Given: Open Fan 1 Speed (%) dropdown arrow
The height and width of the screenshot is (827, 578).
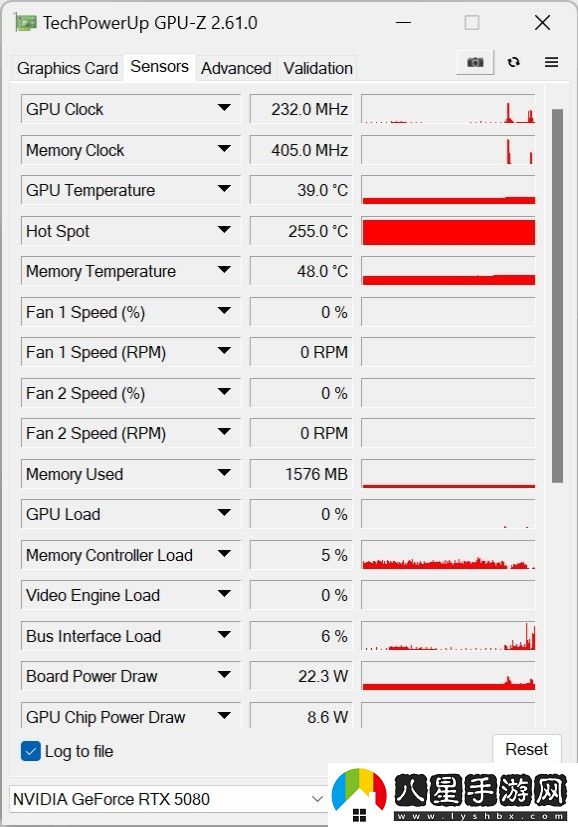Looking at the screenshot, I should [x=224, y=311].
